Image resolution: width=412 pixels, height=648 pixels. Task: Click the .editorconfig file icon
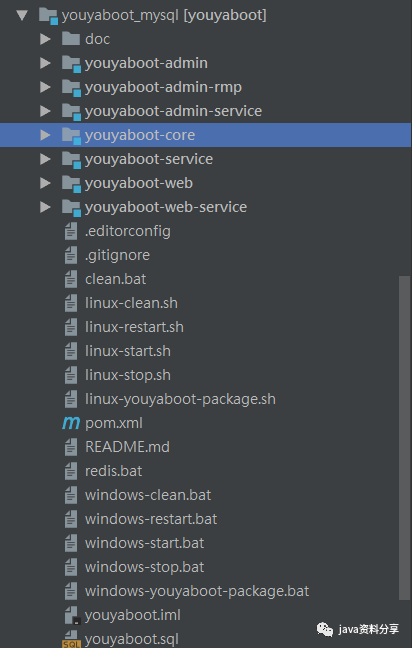pos(71,231)
